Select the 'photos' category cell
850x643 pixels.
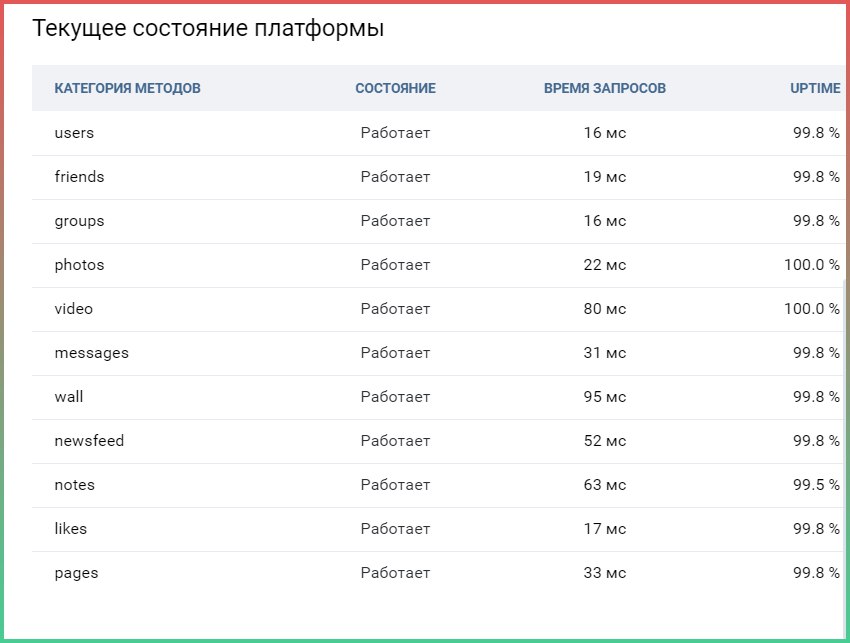[x=79, y=265]
